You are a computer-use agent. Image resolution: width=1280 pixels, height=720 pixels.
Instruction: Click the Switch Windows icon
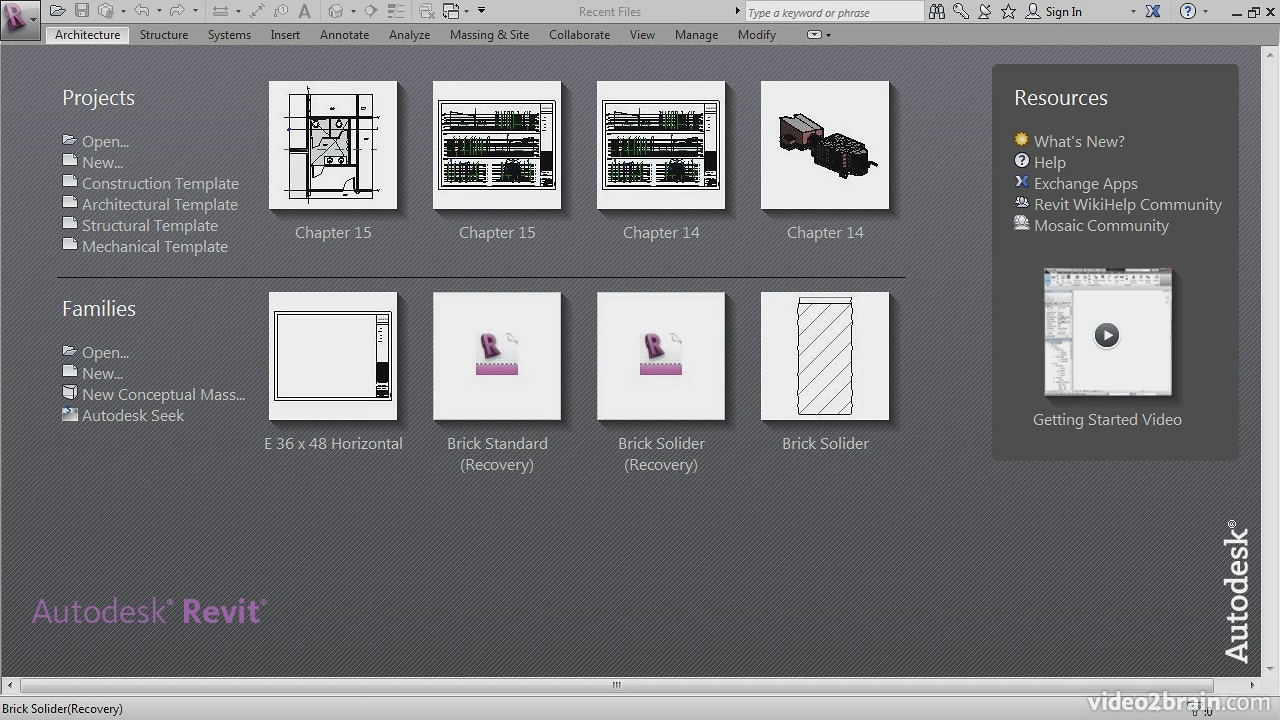click(451, 11)
